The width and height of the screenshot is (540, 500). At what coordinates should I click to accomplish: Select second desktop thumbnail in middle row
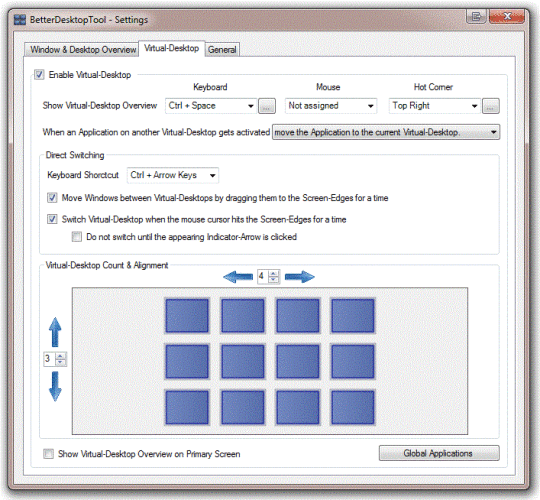(243, 362)
